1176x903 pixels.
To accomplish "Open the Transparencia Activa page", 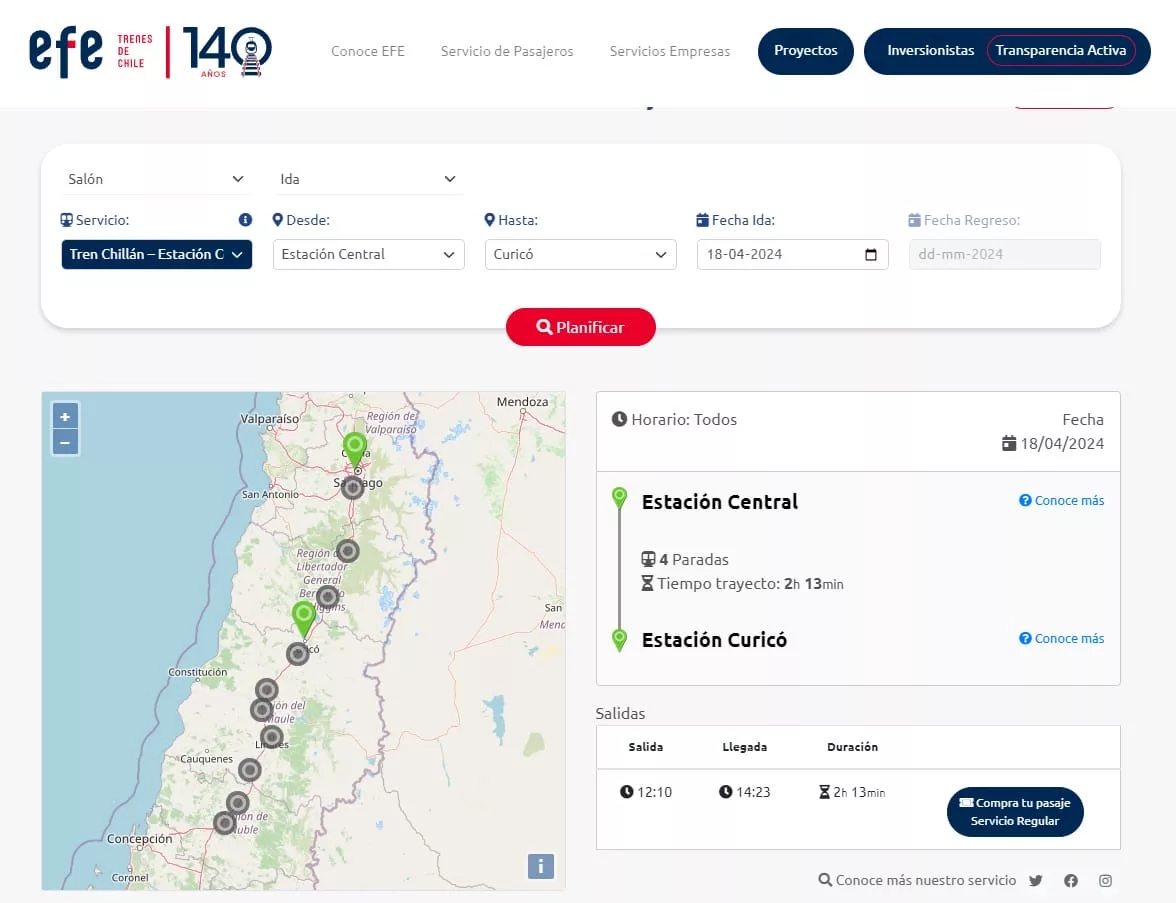I will click(x=1060, y=51).
